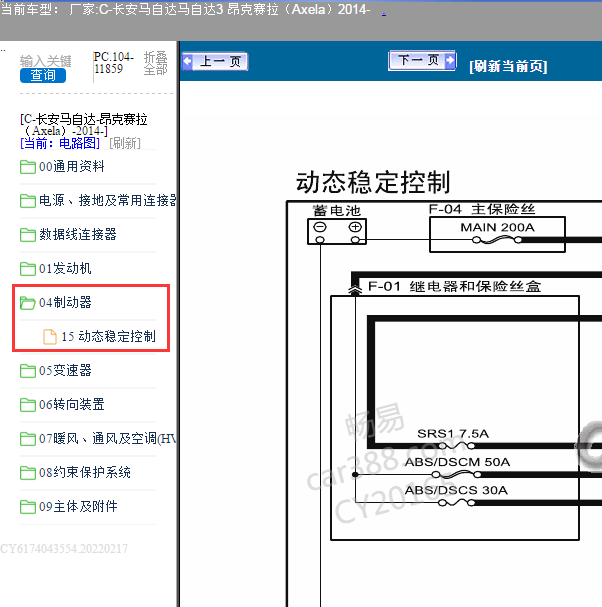The image size is (602, 607).
Task: Expand 06转向装置 tree item
Action: click(72, 405)
